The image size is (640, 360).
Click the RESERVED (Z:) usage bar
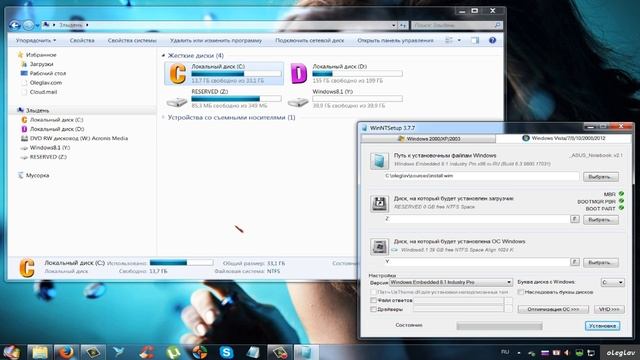point(236,99)
